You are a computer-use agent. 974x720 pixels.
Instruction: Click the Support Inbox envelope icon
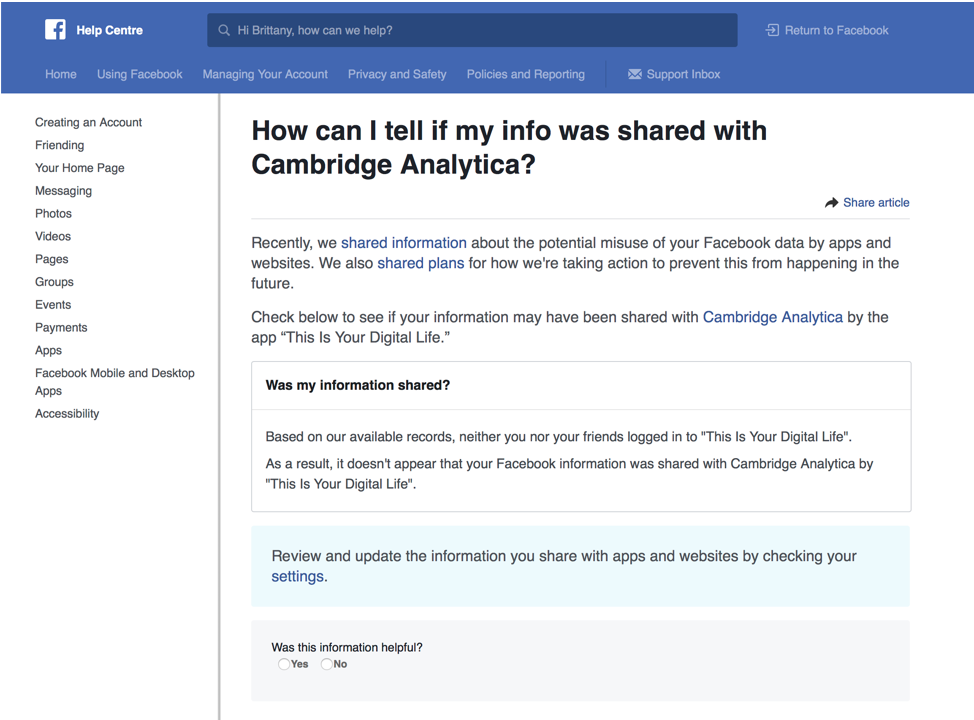click(634, 75)
